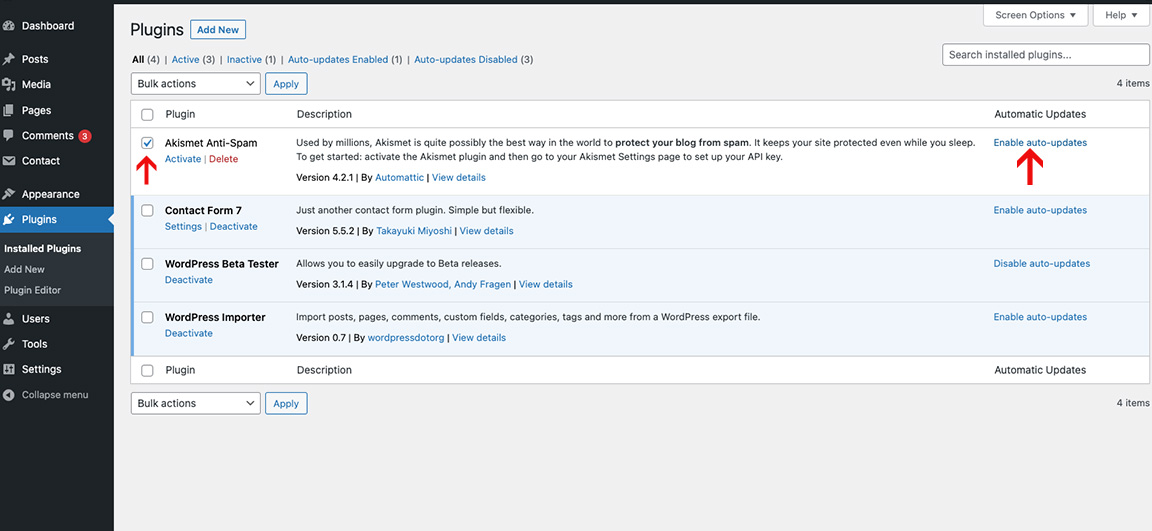Enable auto-updates for Akismet Anti-Spam
Image resolution: width=1152 pixels, height=531 pixels.
(x=1040, y=142)
